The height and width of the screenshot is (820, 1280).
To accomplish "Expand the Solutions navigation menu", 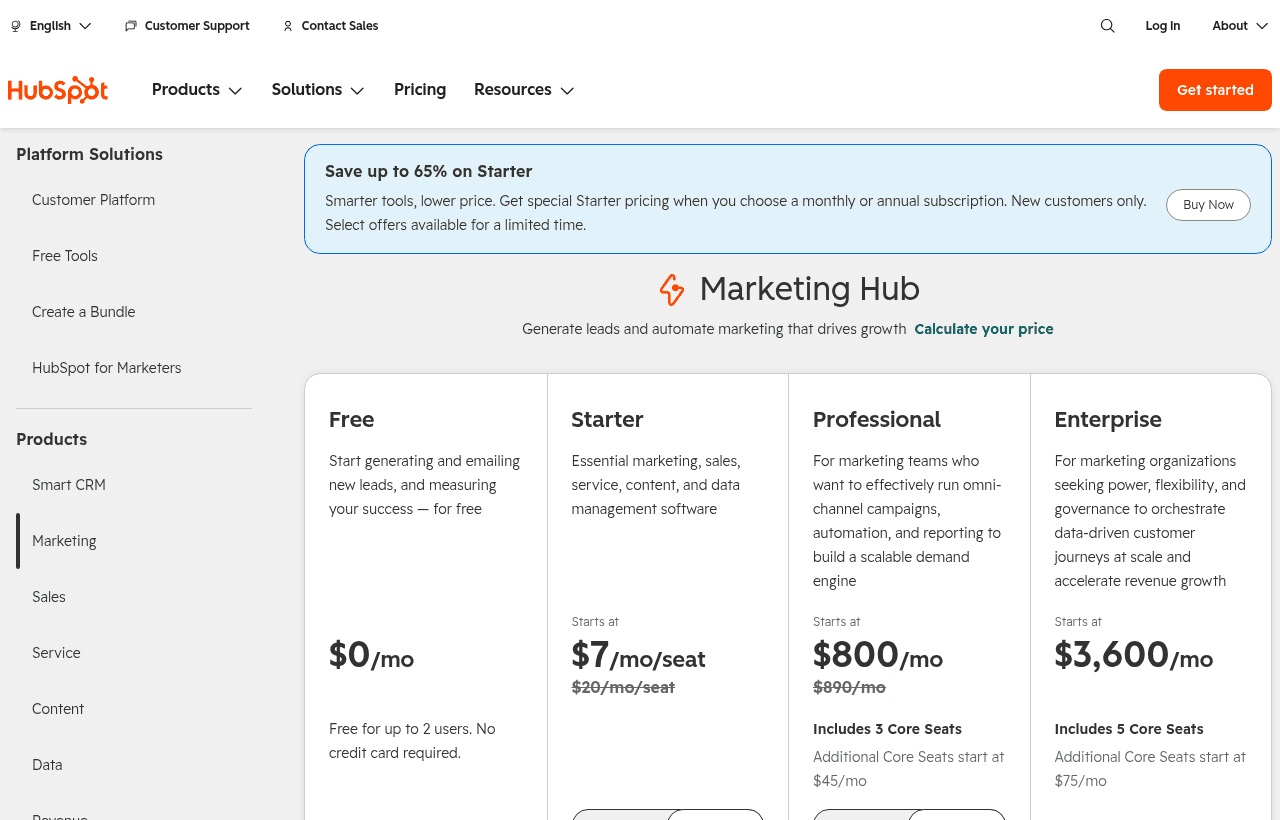I will (x=318, y=90).
